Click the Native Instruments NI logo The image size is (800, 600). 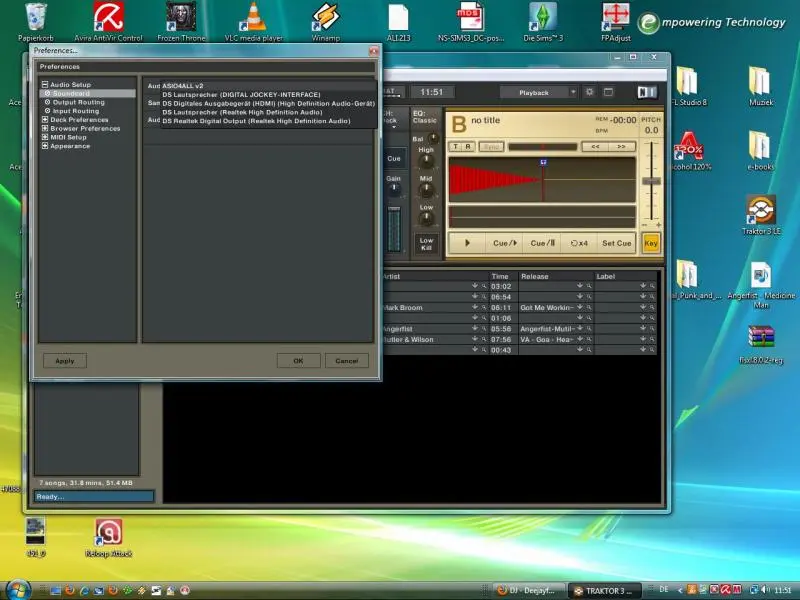(646, 92)
